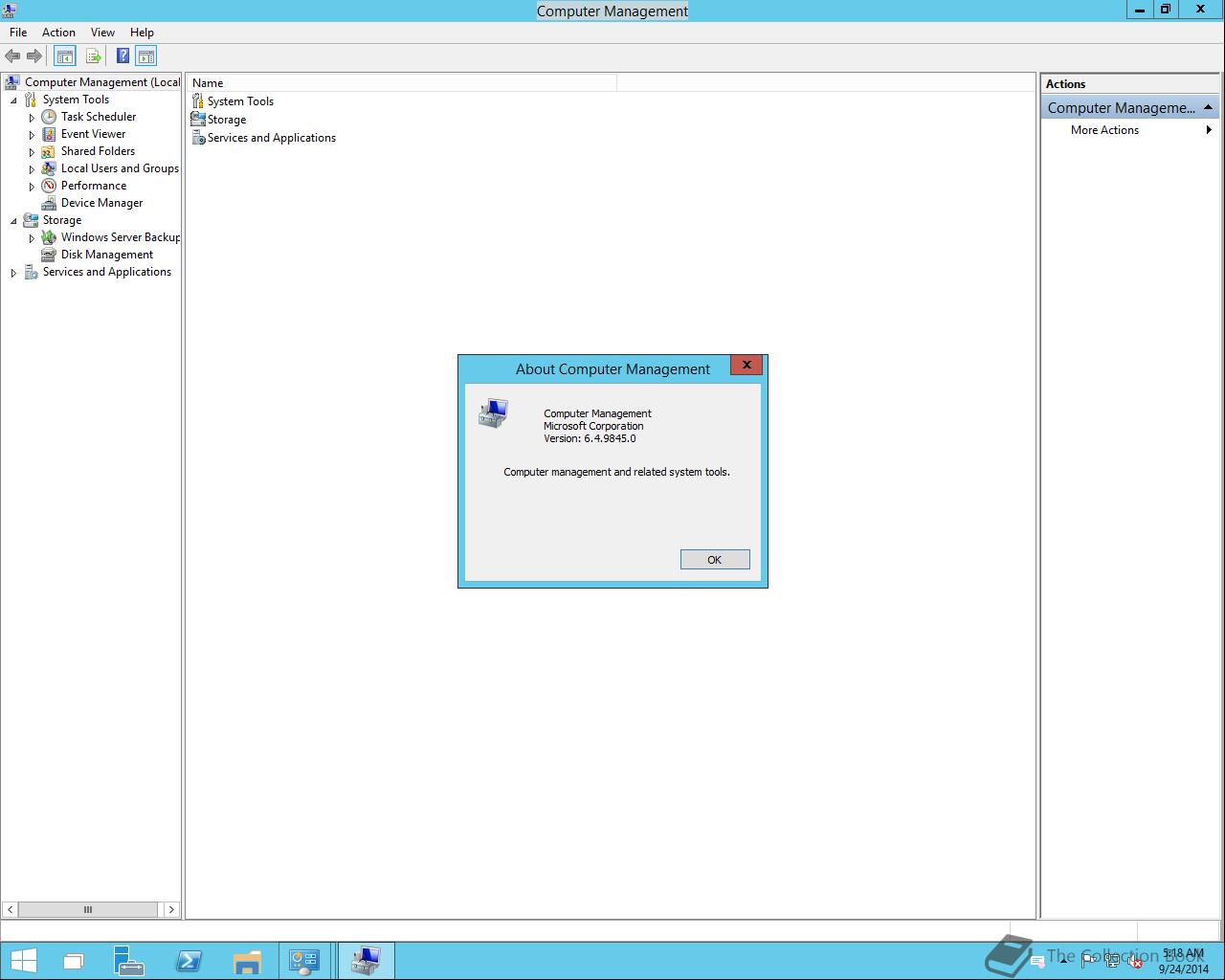Close the About Computer Management dialog
The image size is (1225, 980).
(746, 365)
